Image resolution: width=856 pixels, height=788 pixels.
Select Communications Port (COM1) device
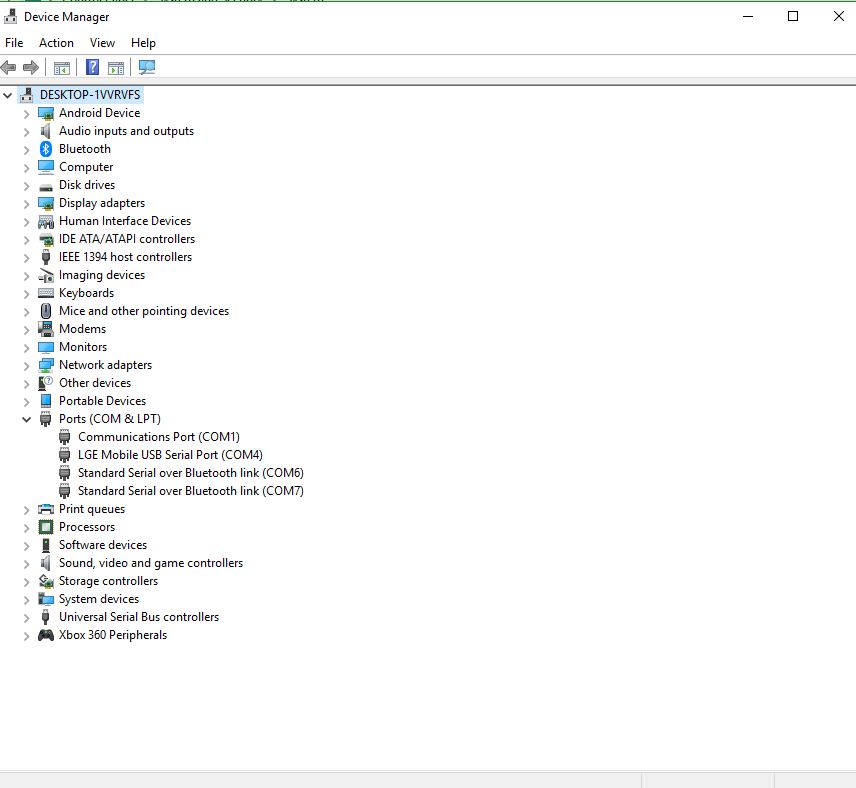158,437
